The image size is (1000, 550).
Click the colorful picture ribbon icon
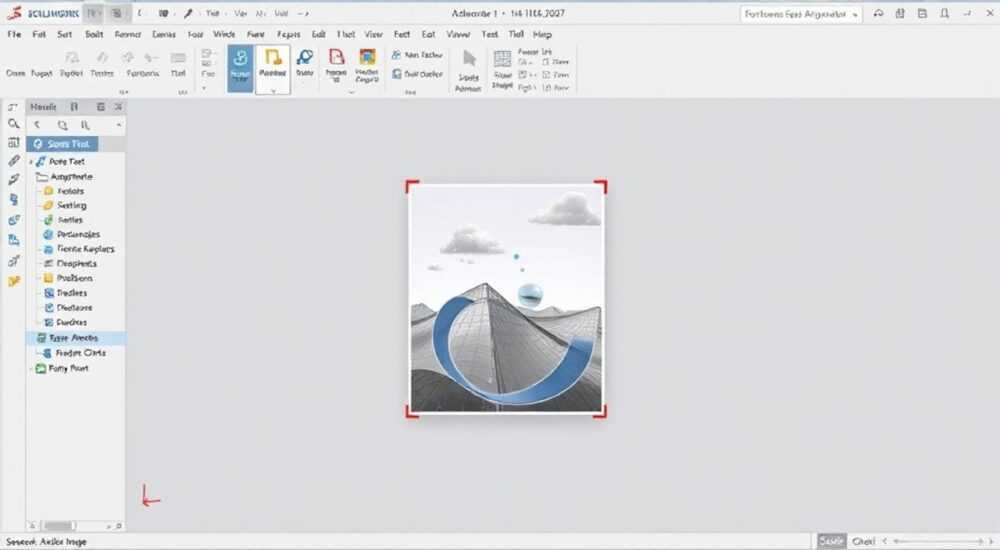tap(367, 64)
